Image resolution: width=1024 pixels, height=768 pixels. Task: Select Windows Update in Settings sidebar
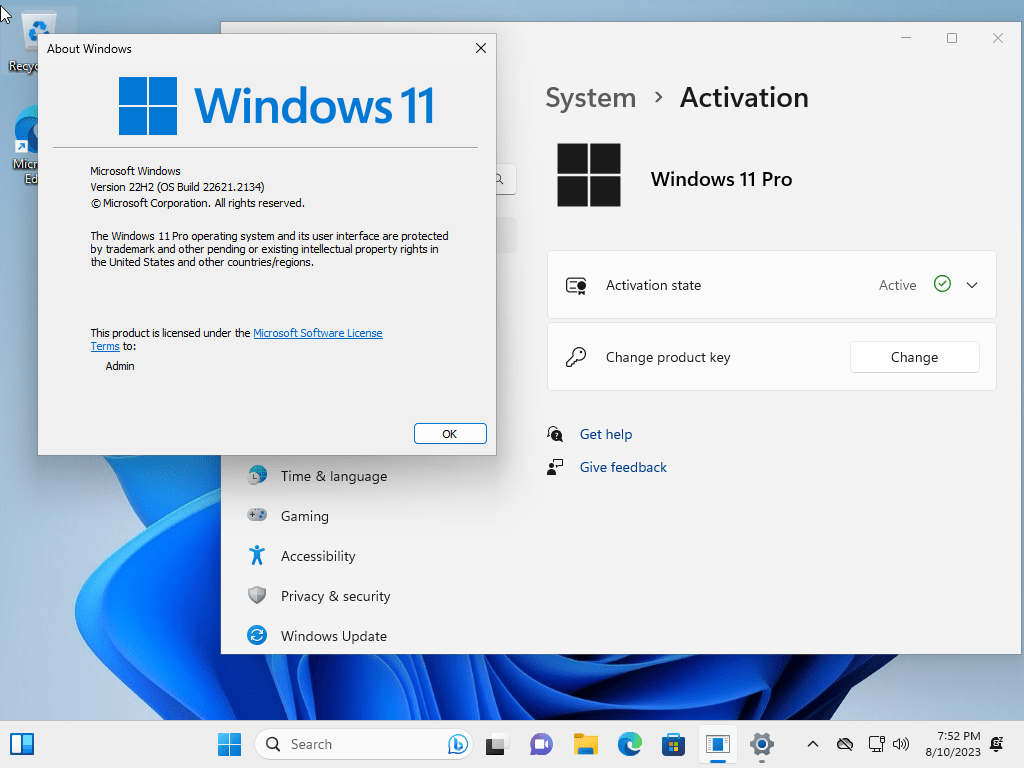[334, 635]
